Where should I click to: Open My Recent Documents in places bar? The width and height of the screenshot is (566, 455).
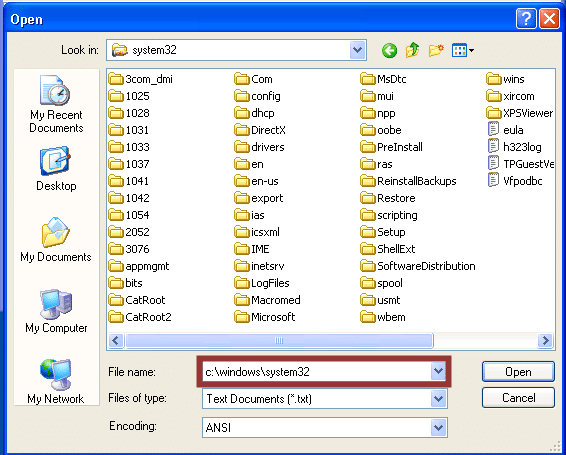[56, 104]
